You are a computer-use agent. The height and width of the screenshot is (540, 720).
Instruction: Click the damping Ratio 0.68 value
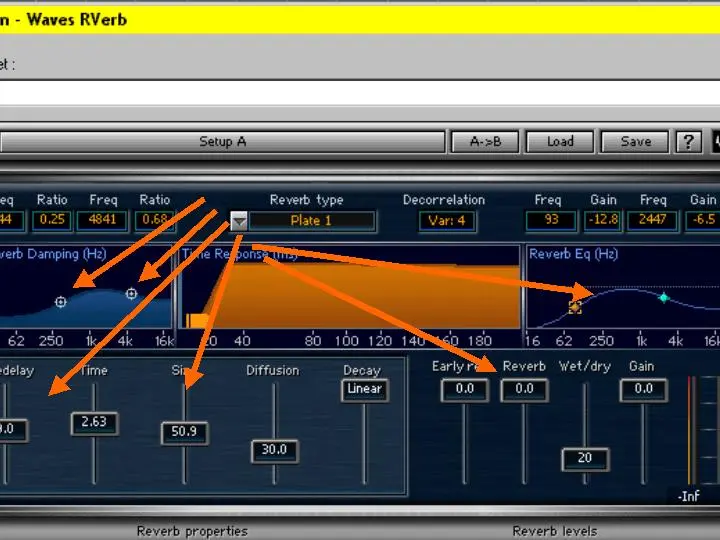(x=155, y=220)
